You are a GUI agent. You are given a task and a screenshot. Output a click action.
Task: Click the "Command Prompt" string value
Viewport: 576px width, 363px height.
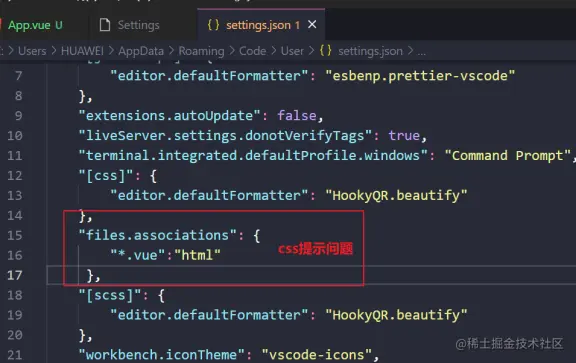pyautogui.click(x=508, y=155)
